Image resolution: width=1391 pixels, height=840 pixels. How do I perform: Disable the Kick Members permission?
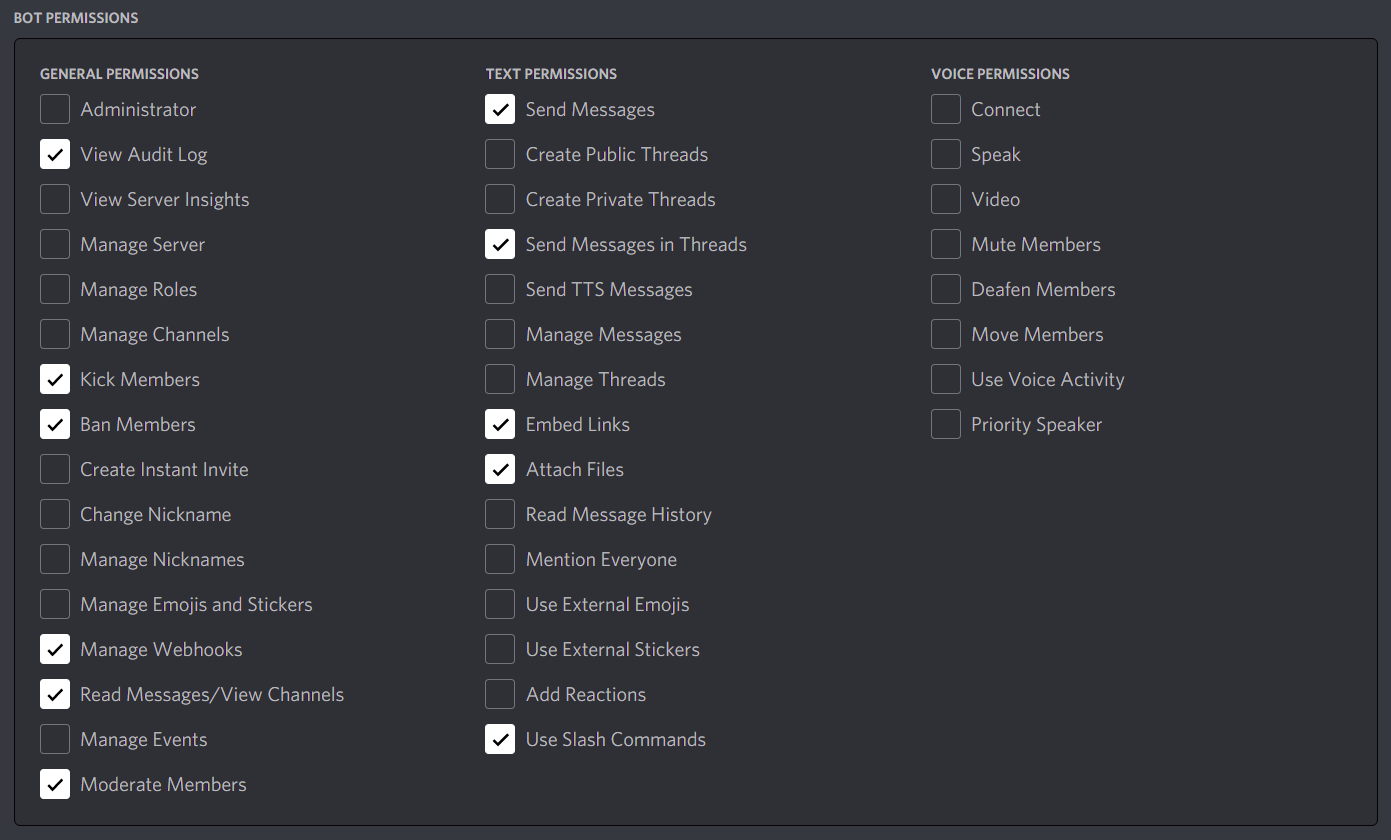pos(55,379)
